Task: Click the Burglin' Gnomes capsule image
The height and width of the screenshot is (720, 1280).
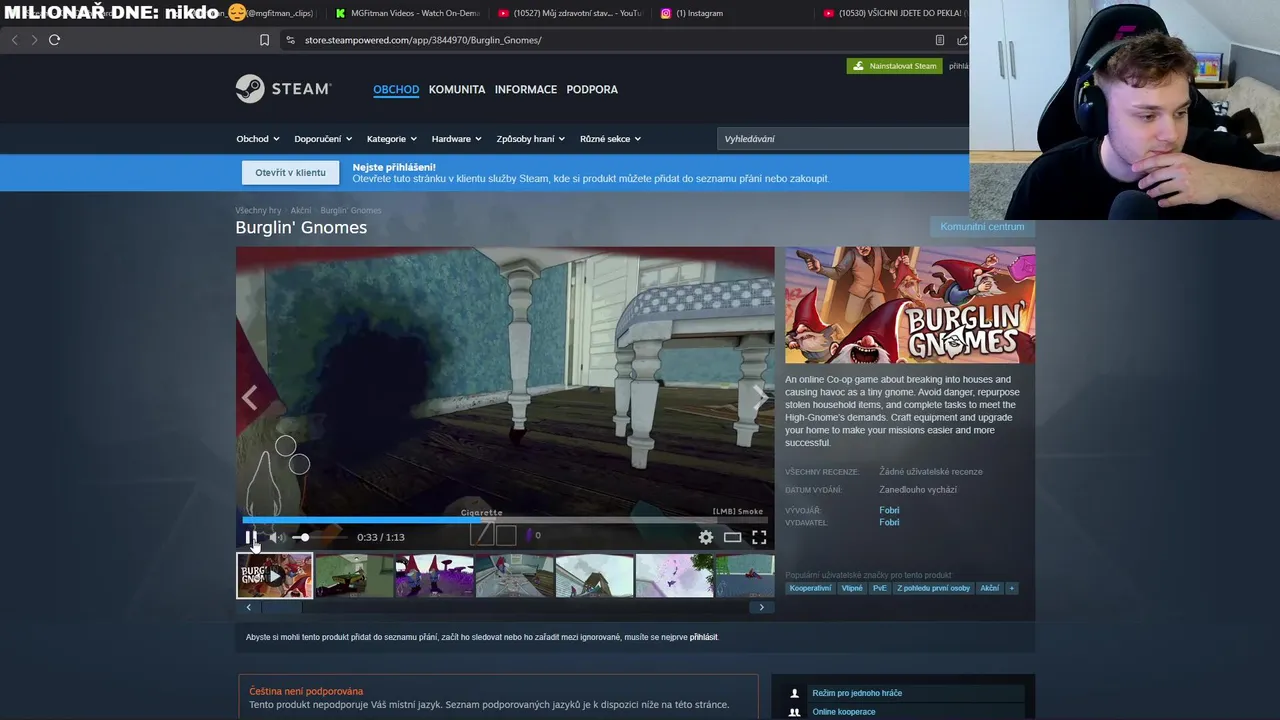Action: 910,305
